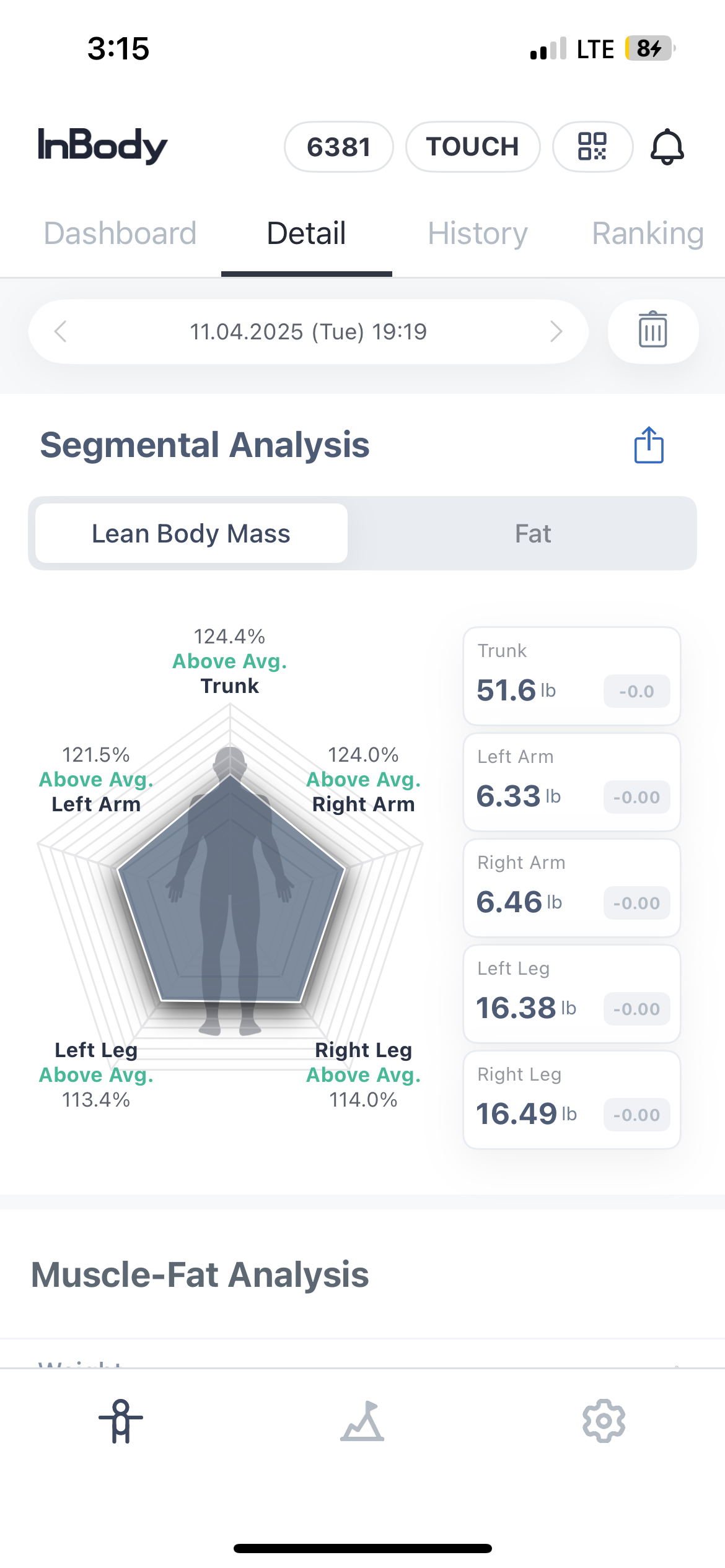The width and height of the screenshot is (725, 1568).
Task: Open settings gear icon
Action: click(604, 1421)
